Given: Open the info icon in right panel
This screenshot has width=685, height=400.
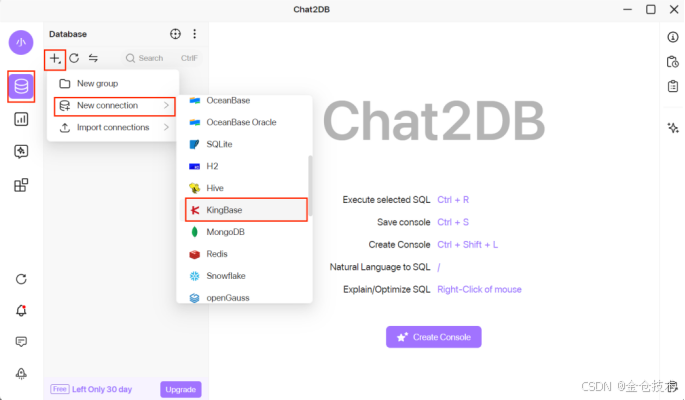Looking at the screenshot, I should [673, 37].
